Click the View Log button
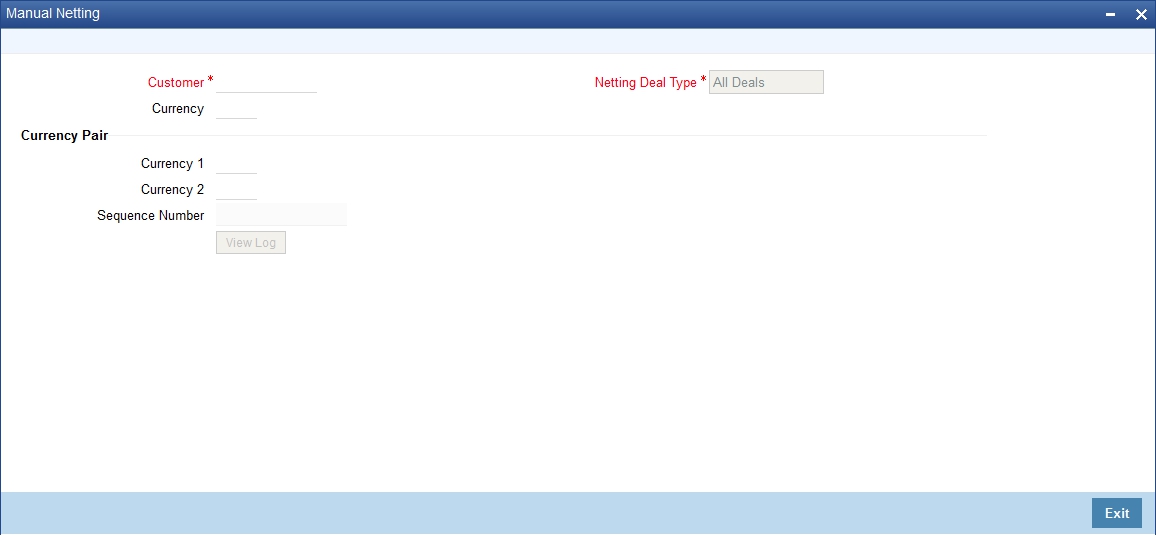The width and height of the screenshot is (1156, 541). 251,242
